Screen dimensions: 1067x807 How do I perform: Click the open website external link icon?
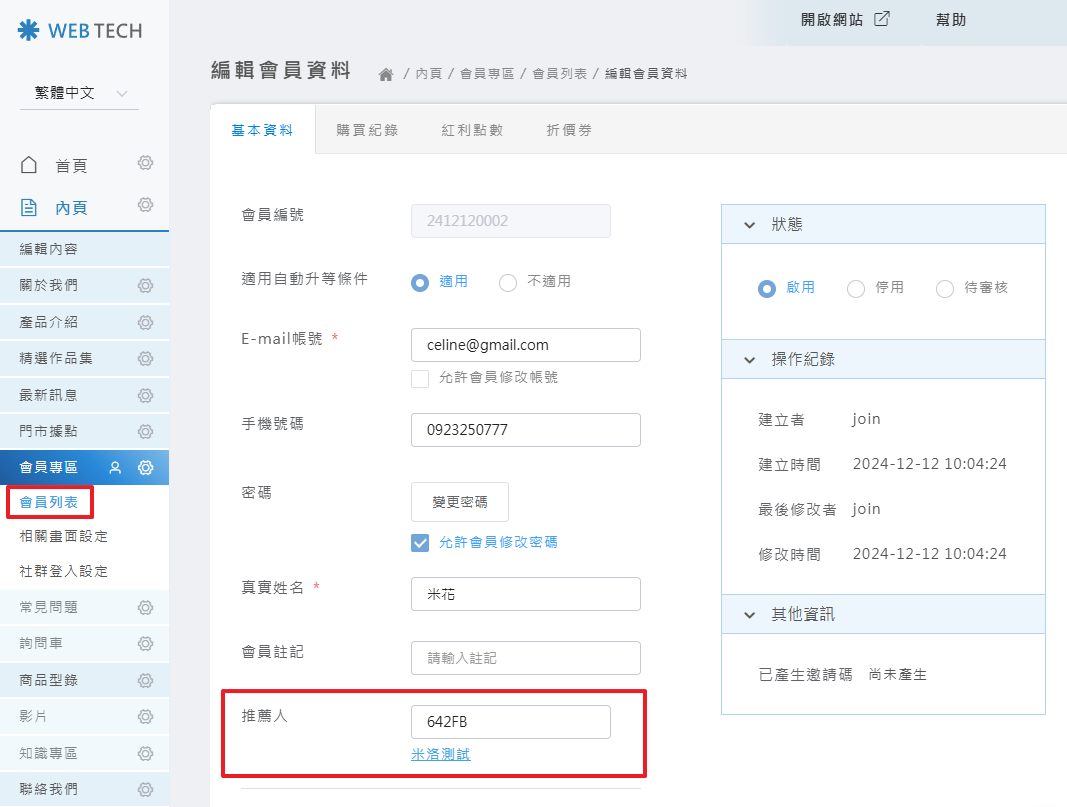(881, 19)
